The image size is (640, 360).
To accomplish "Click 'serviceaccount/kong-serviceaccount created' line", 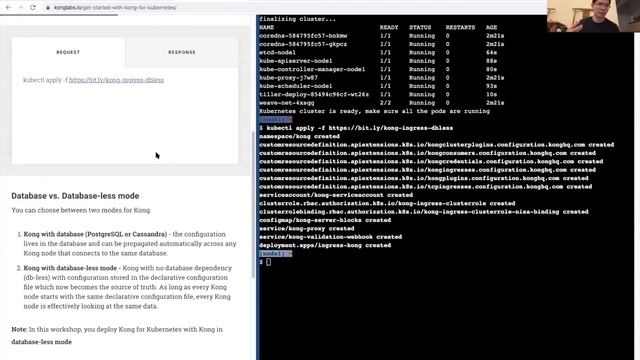I will click(336, 195).
